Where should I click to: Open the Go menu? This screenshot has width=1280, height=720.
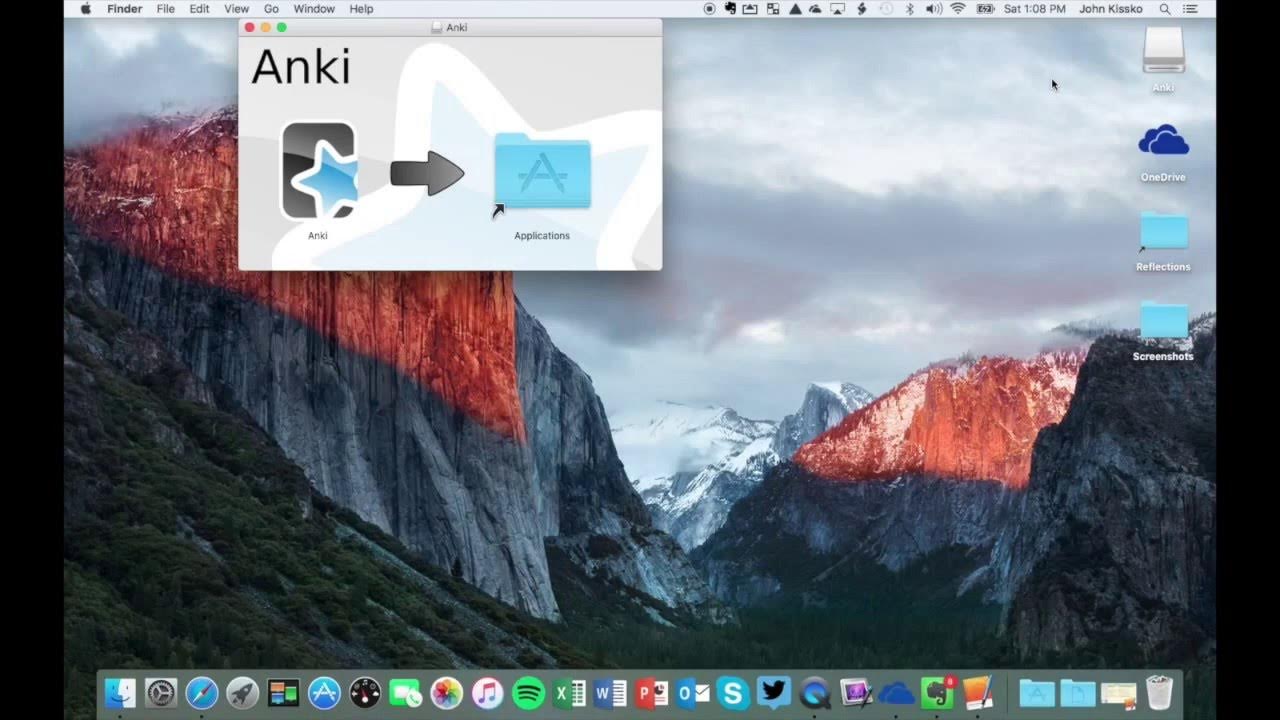pos(271,9)
